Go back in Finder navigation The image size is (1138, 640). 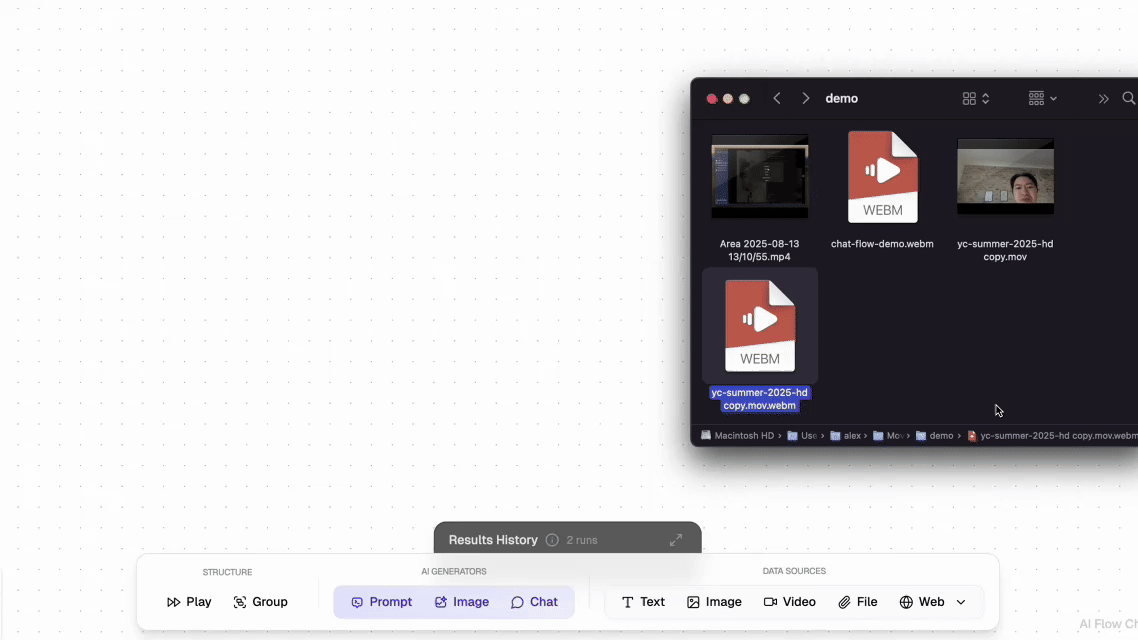[777, 99]
